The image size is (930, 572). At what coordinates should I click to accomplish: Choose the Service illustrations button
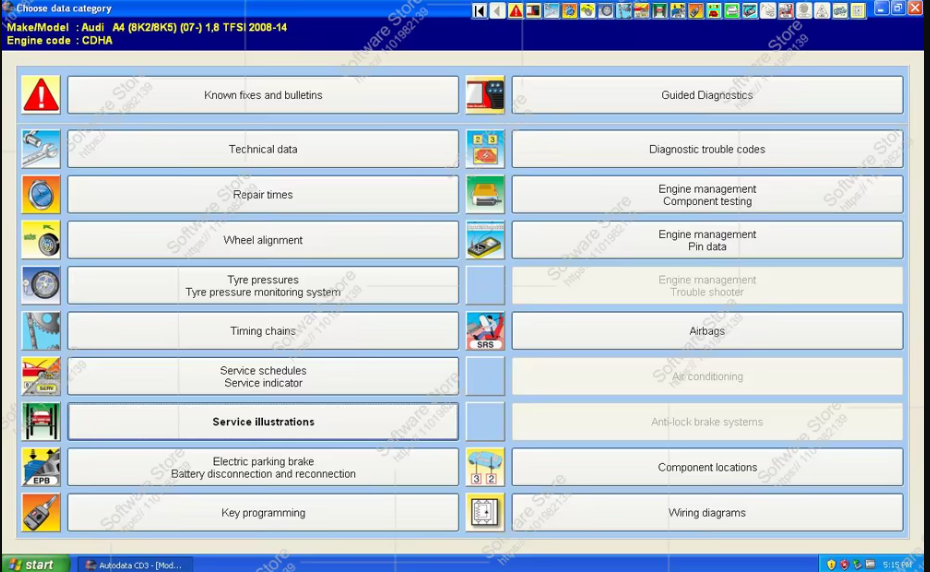pos(263,422)
